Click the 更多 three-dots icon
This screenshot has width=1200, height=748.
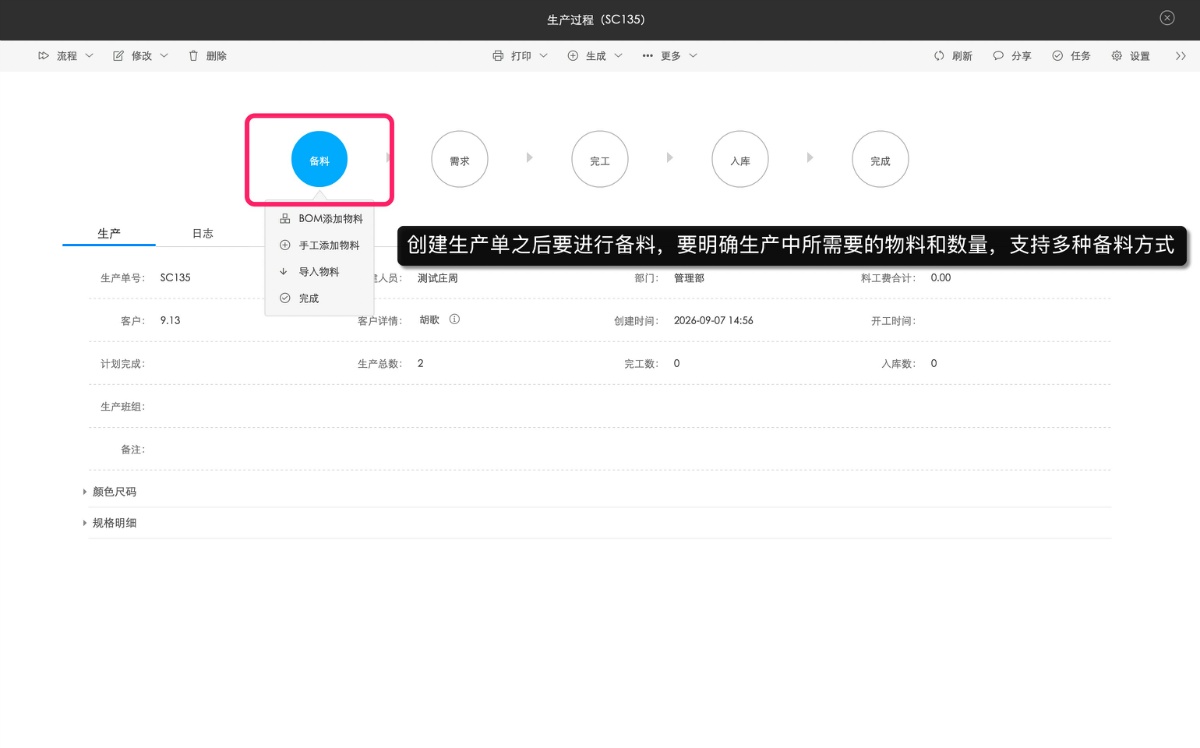(648, 56)
